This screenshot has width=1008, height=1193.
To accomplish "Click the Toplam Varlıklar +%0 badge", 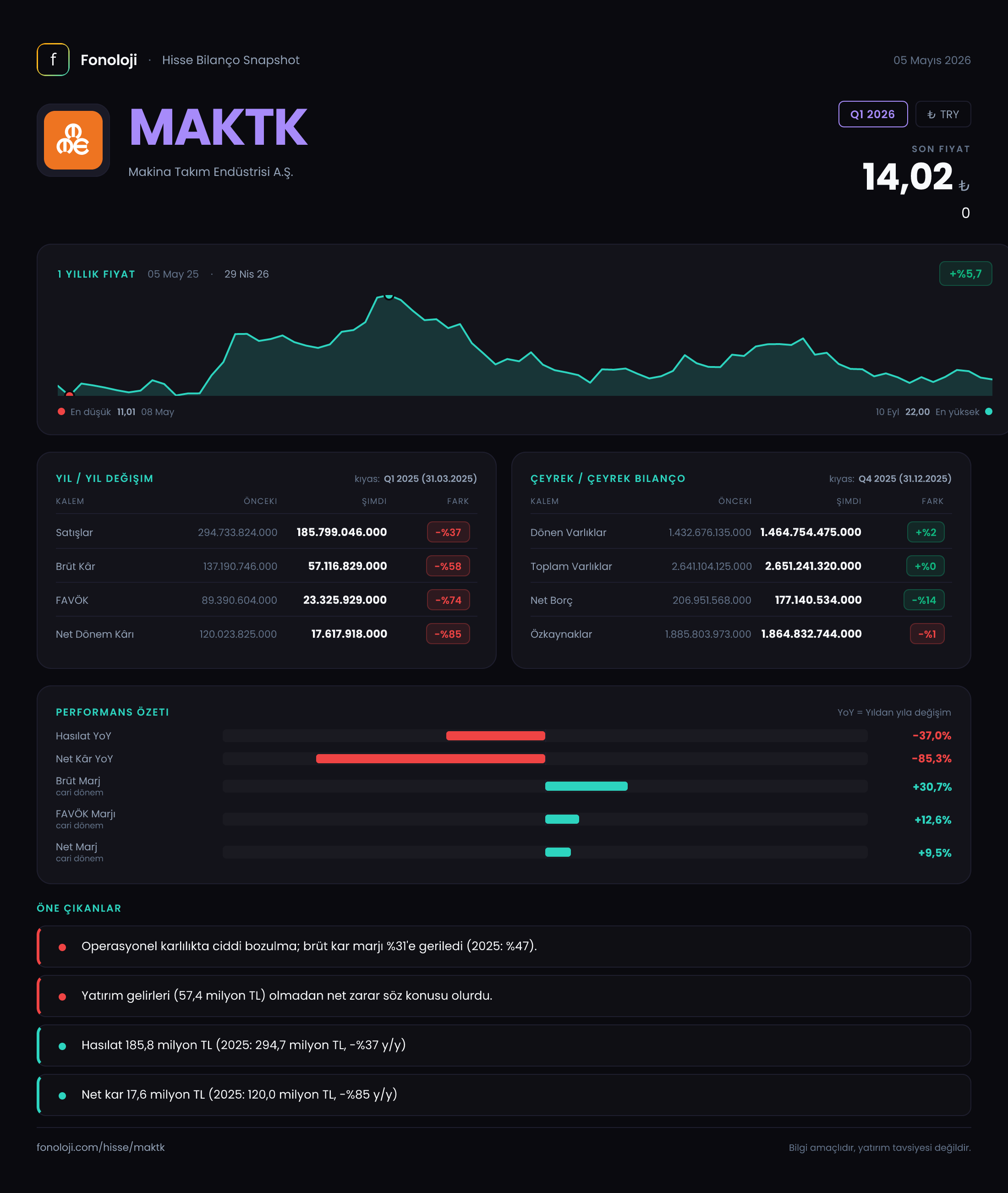I will (x=925, y=566).
